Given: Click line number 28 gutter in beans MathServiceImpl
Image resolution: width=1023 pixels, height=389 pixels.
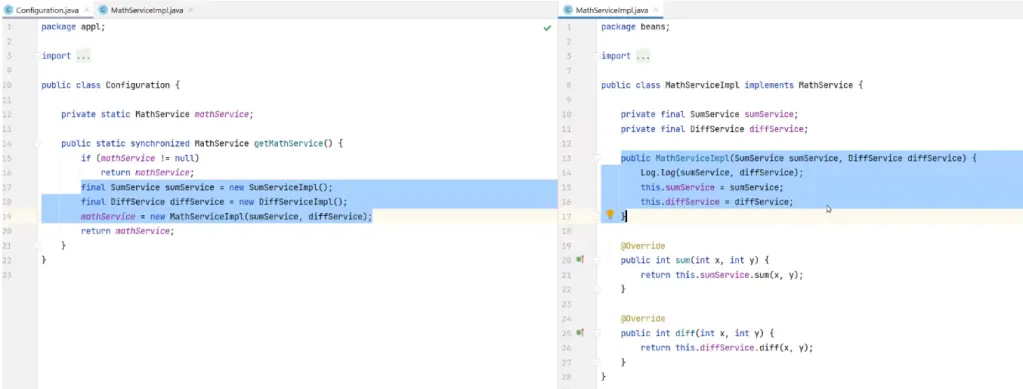Looking at the screenshot, I should [x=567, y=377].
